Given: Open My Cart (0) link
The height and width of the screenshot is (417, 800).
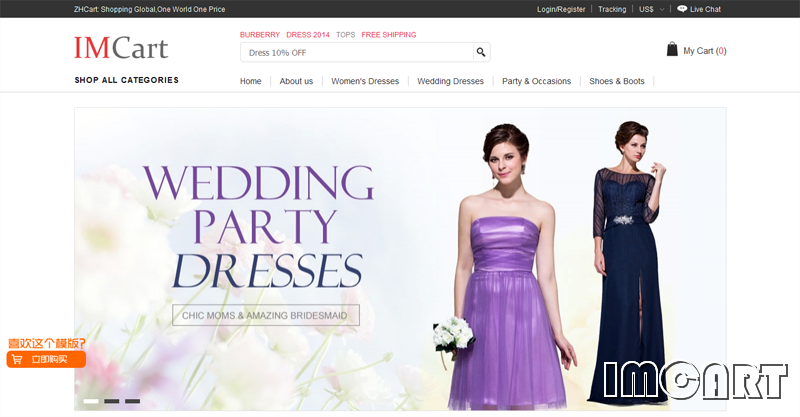Looking at the screenshot, I should pos(705,51).
